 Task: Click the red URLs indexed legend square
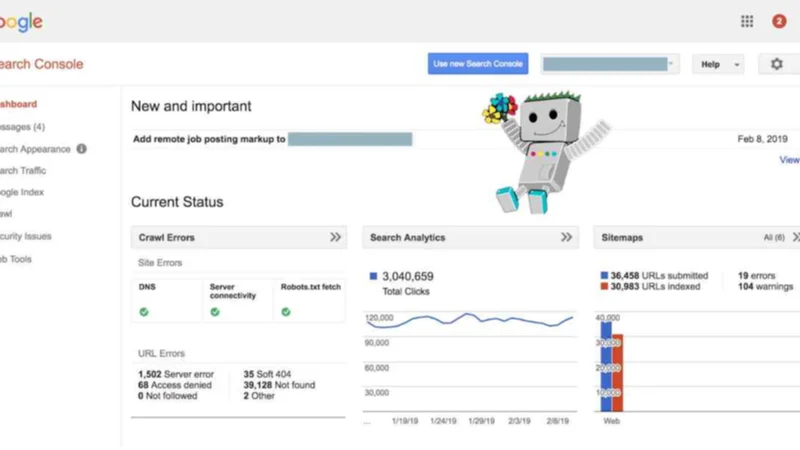(604, 287)
